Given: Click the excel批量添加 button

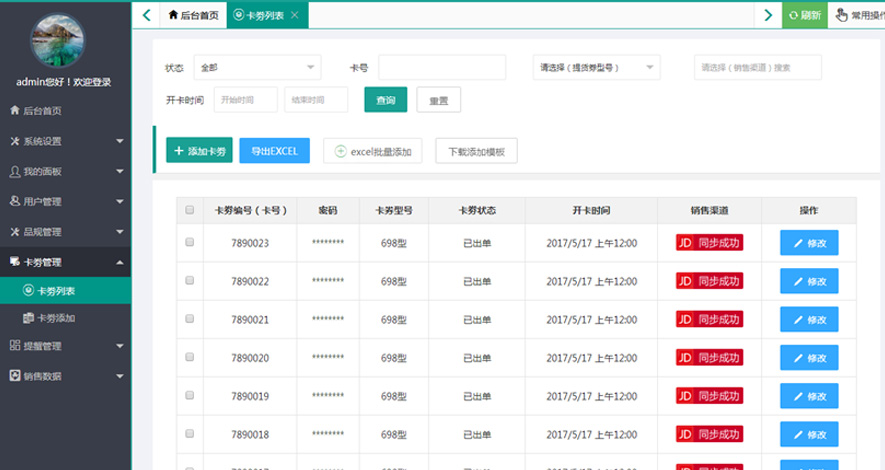Looking at the screenshot, I should (373, 151).
